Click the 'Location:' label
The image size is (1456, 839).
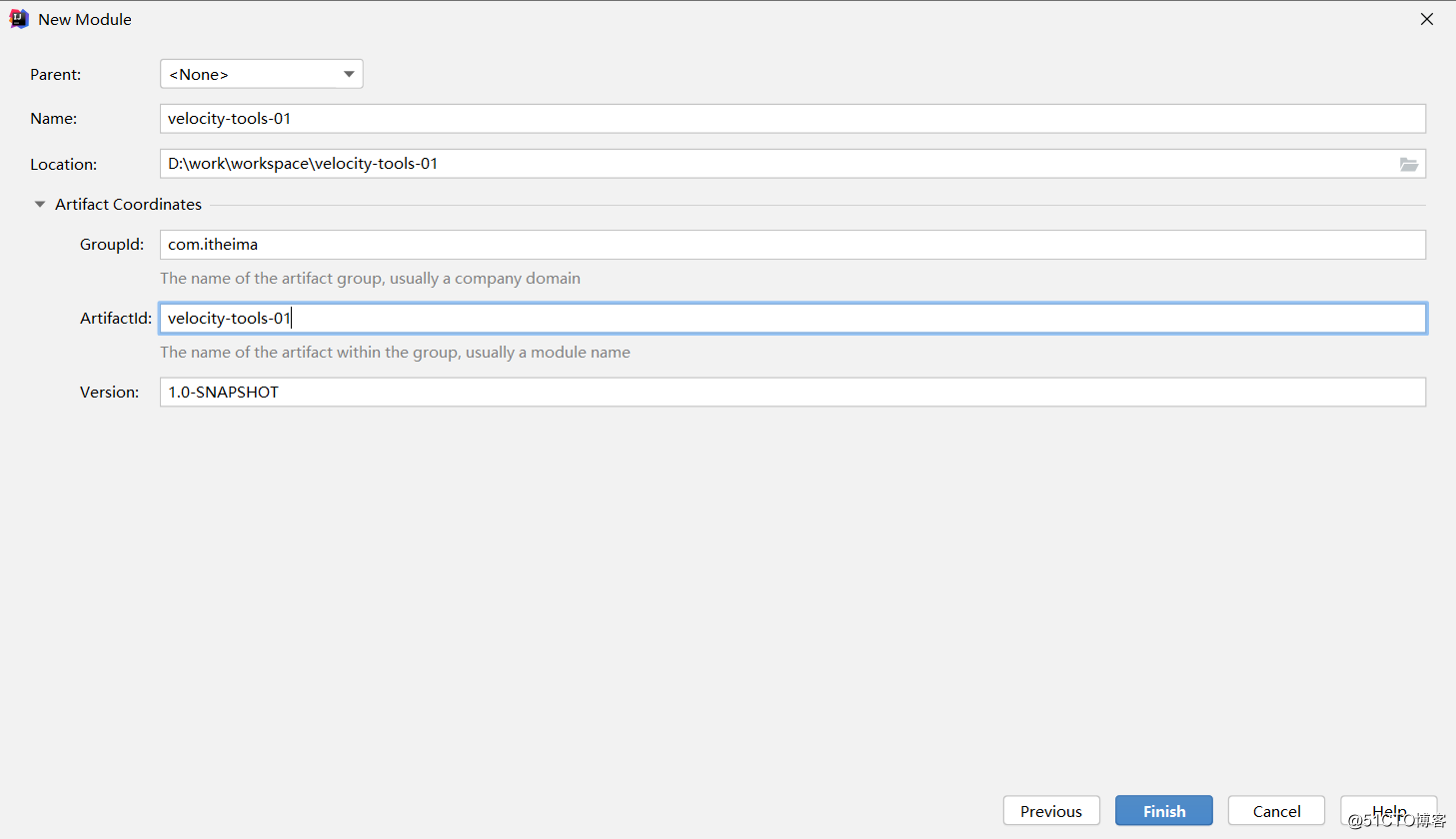[x=64, y=165]
